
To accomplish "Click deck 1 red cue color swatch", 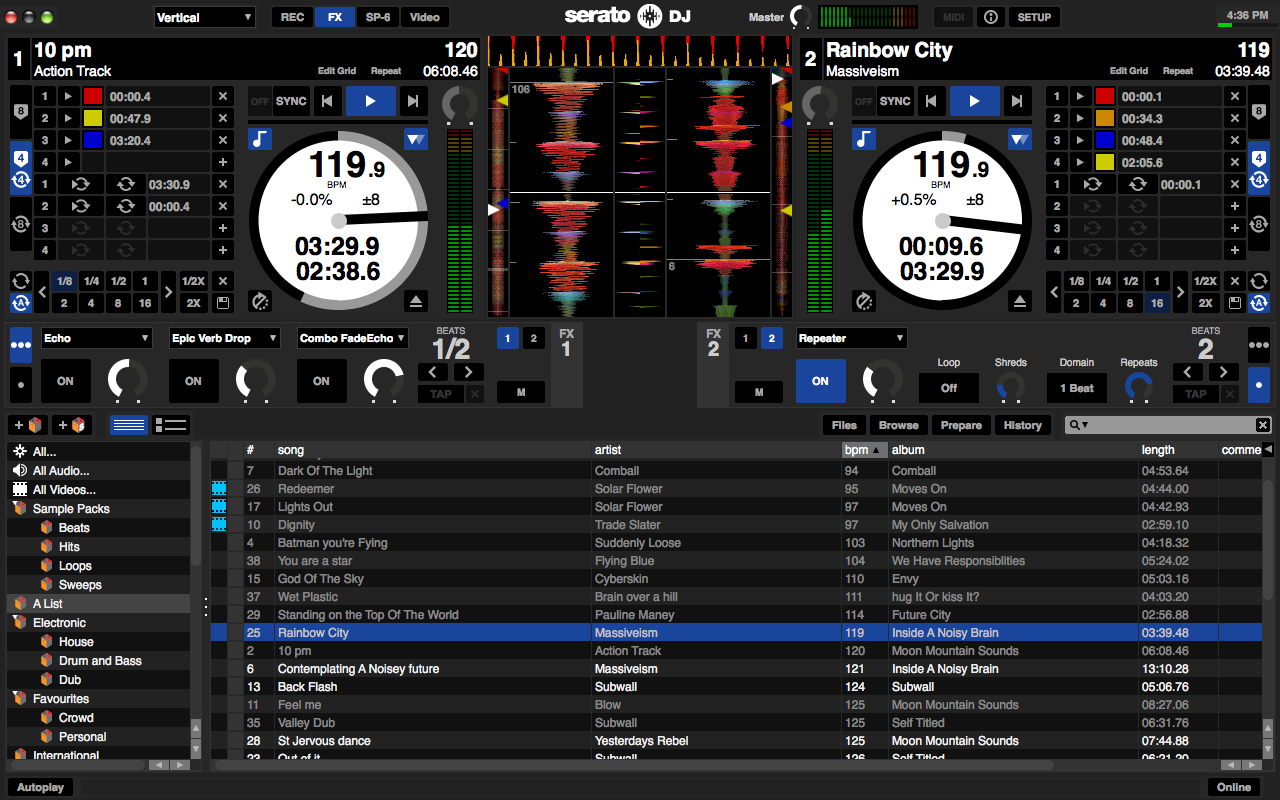I will 93,96.
